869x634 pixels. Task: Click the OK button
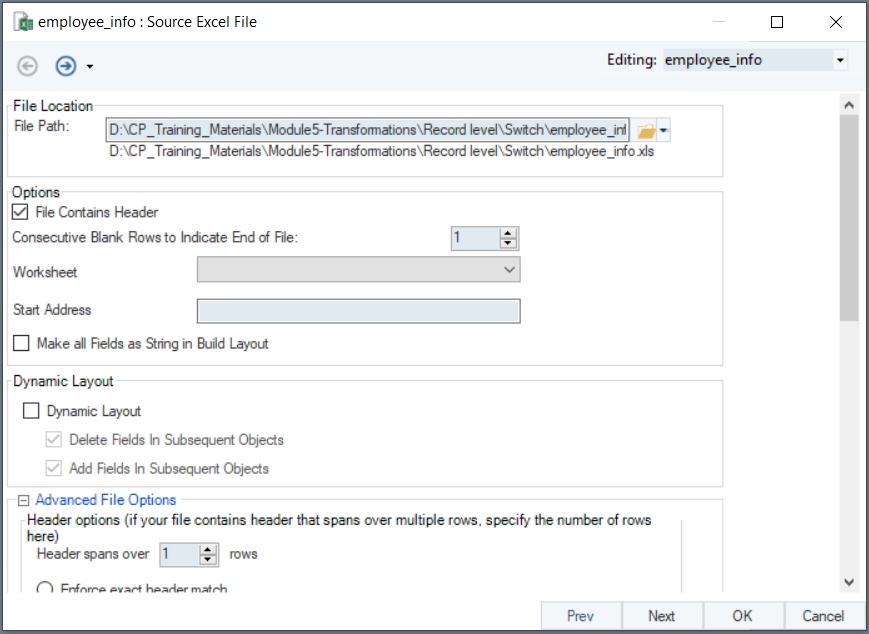[x=743, y=616]
